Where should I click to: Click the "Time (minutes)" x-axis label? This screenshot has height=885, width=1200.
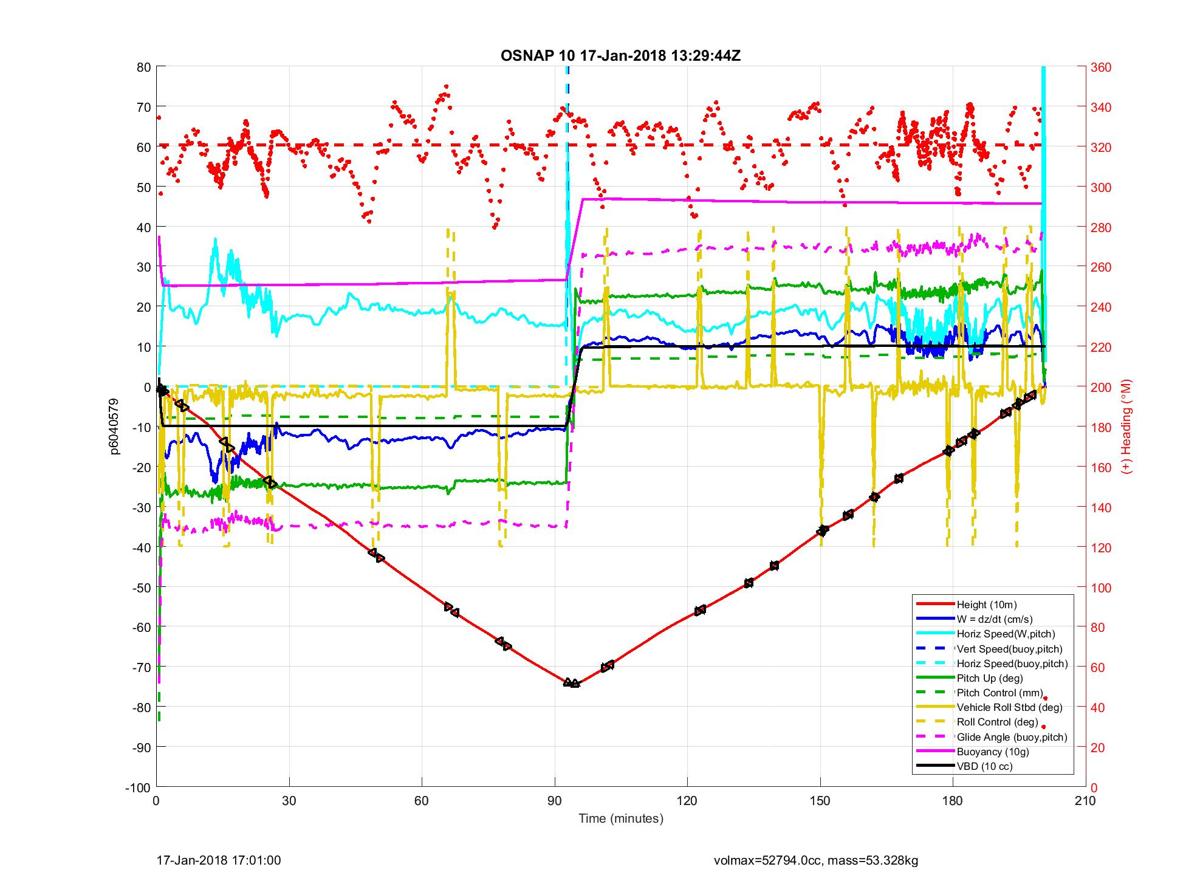pos(620,818)
